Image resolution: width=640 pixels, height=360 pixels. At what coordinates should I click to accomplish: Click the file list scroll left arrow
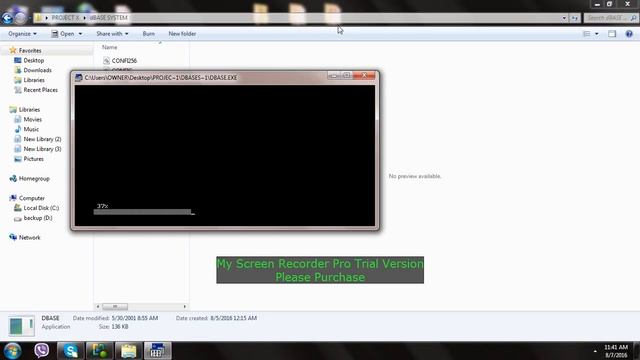click(98, 306)
